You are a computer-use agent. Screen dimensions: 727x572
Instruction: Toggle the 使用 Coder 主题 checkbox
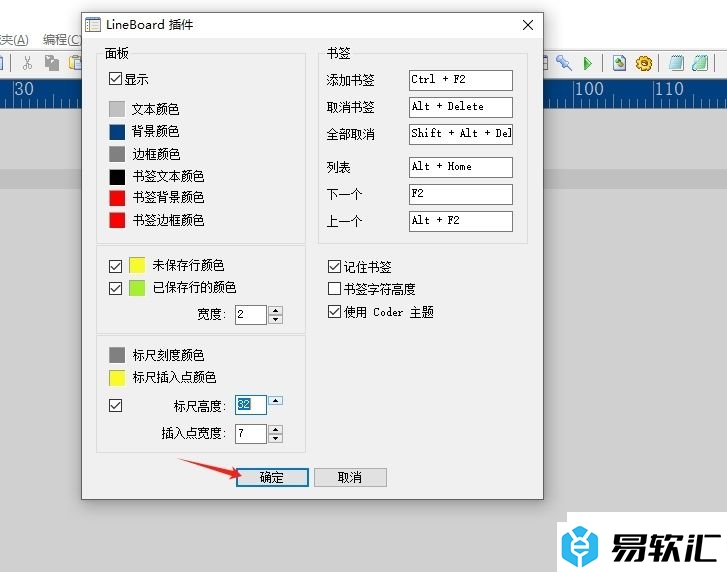(334, 311)
